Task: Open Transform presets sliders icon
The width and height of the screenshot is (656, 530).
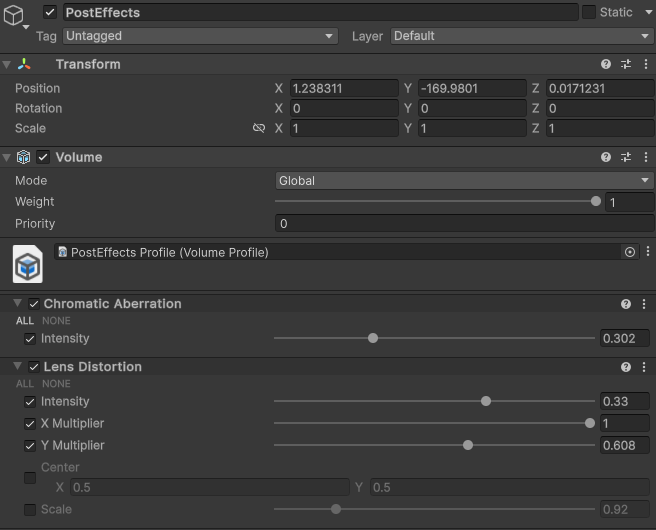Action: tap(626, 64)
